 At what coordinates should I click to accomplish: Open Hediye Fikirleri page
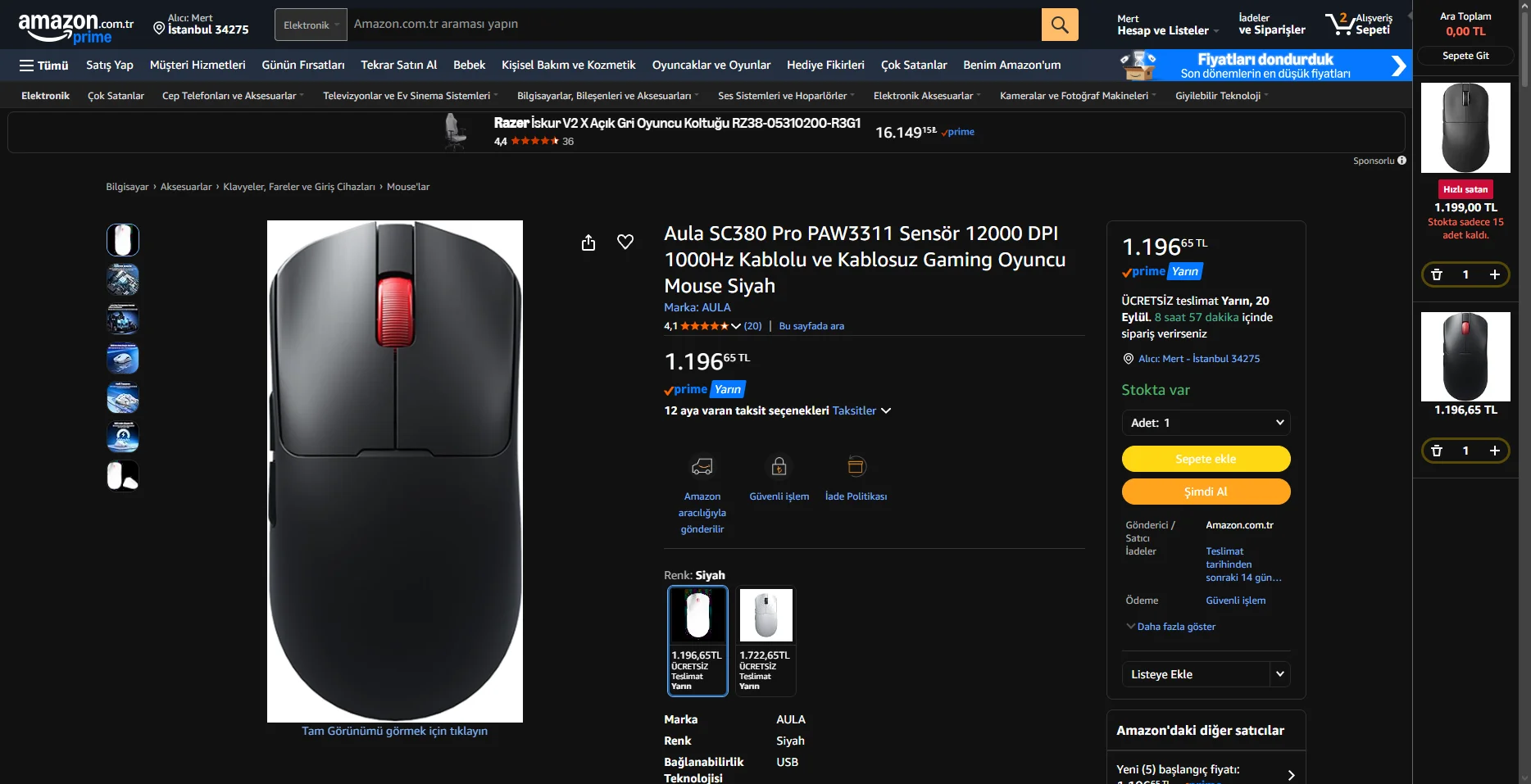click(x=825, y=65)
